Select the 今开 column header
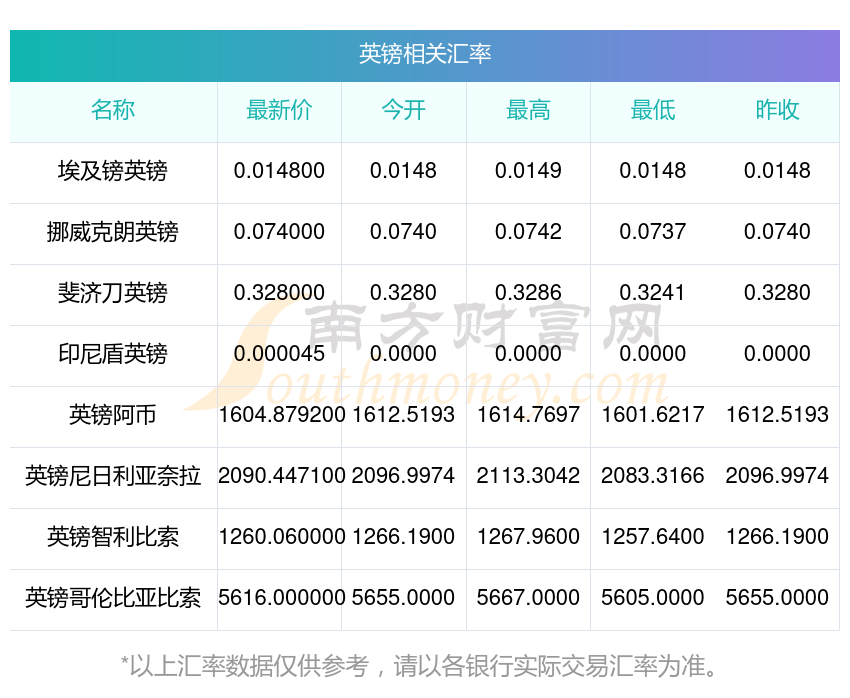 click(x=404, y=110)
